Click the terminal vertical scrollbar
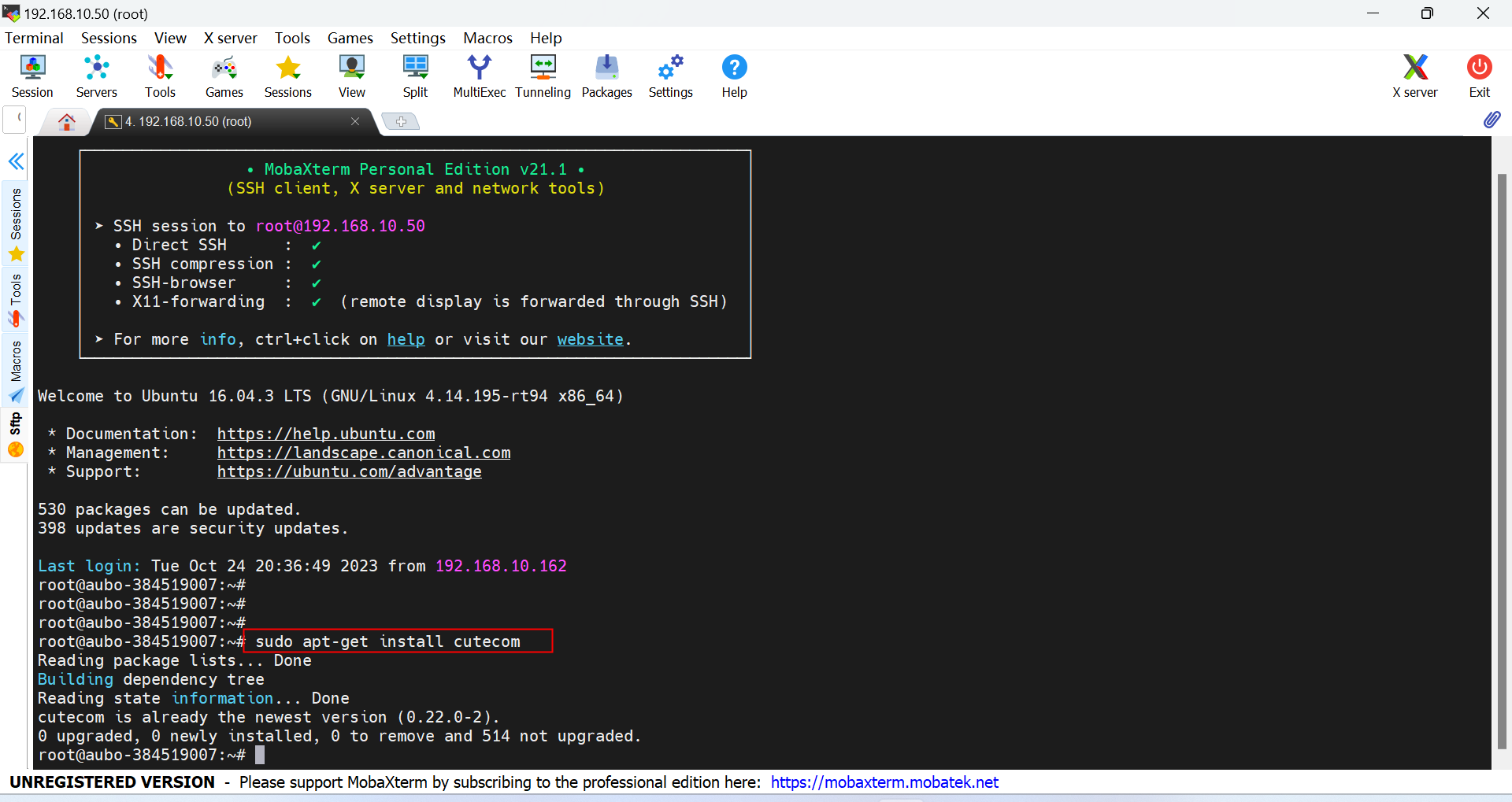The image size is (1512, 802). pyautogui.click(x=1502, y=460)
